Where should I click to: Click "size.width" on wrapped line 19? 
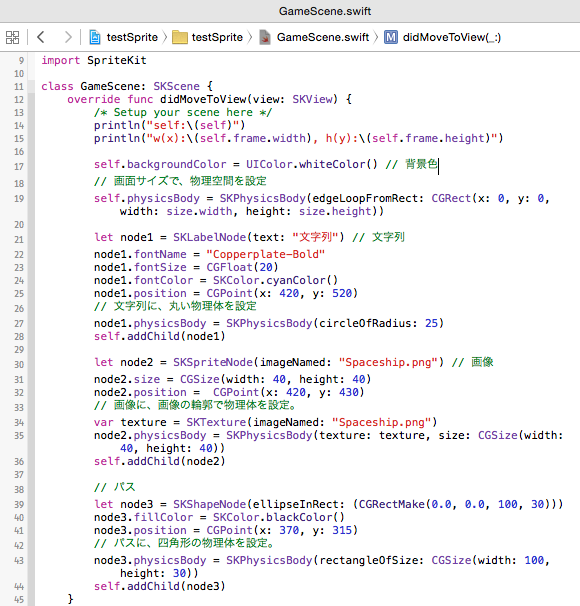pos(199,211)
